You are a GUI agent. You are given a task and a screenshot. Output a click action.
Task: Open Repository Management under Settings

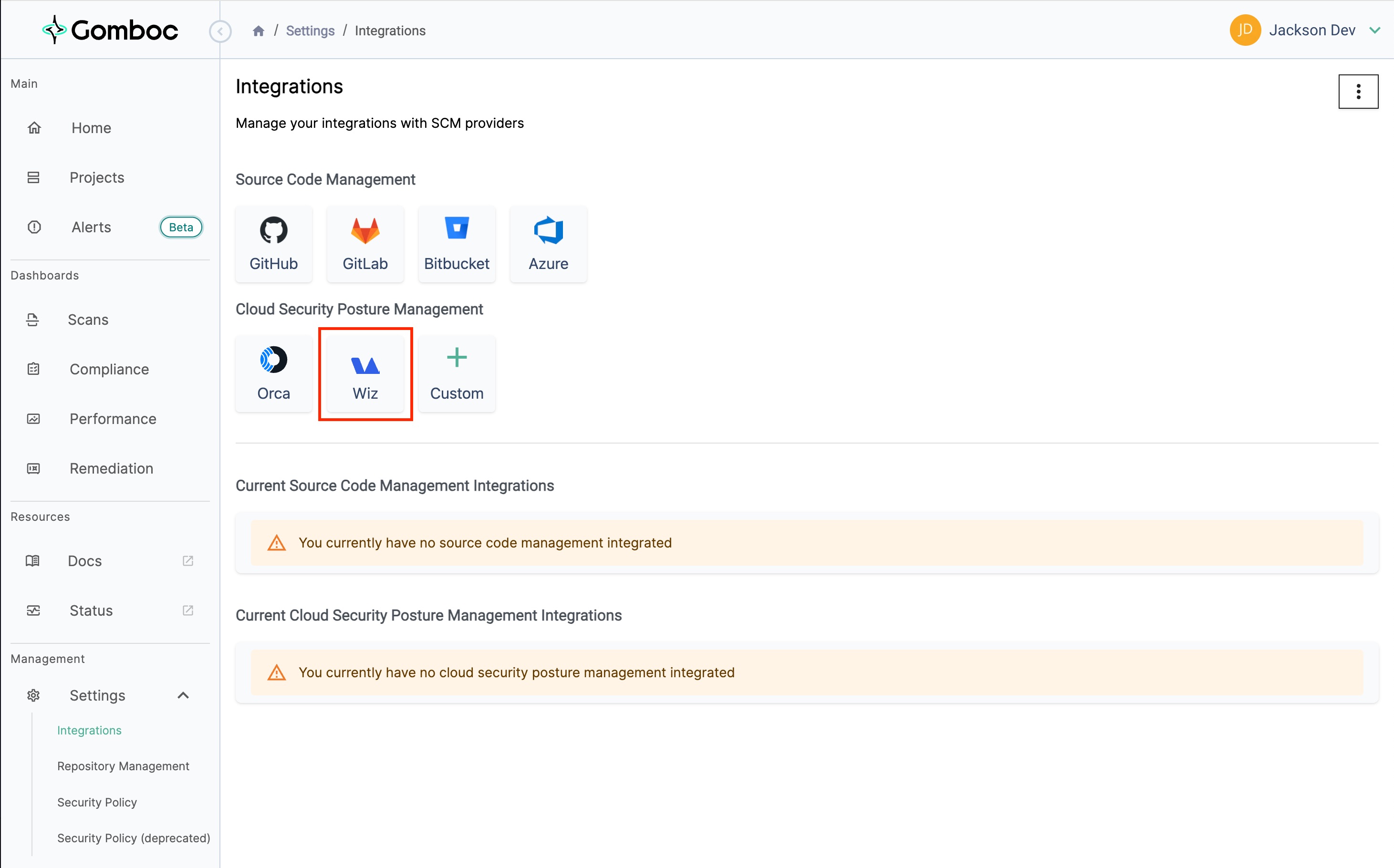pyautogui.click(x=123, y=766)
